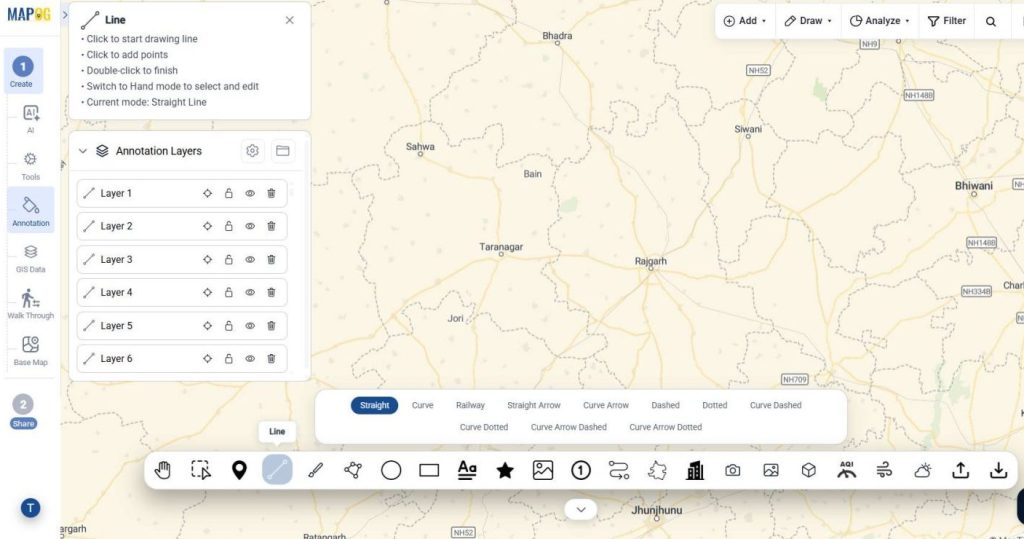
Task: Toggle visibility of Layer 1
Action: [x=249, y=193]
